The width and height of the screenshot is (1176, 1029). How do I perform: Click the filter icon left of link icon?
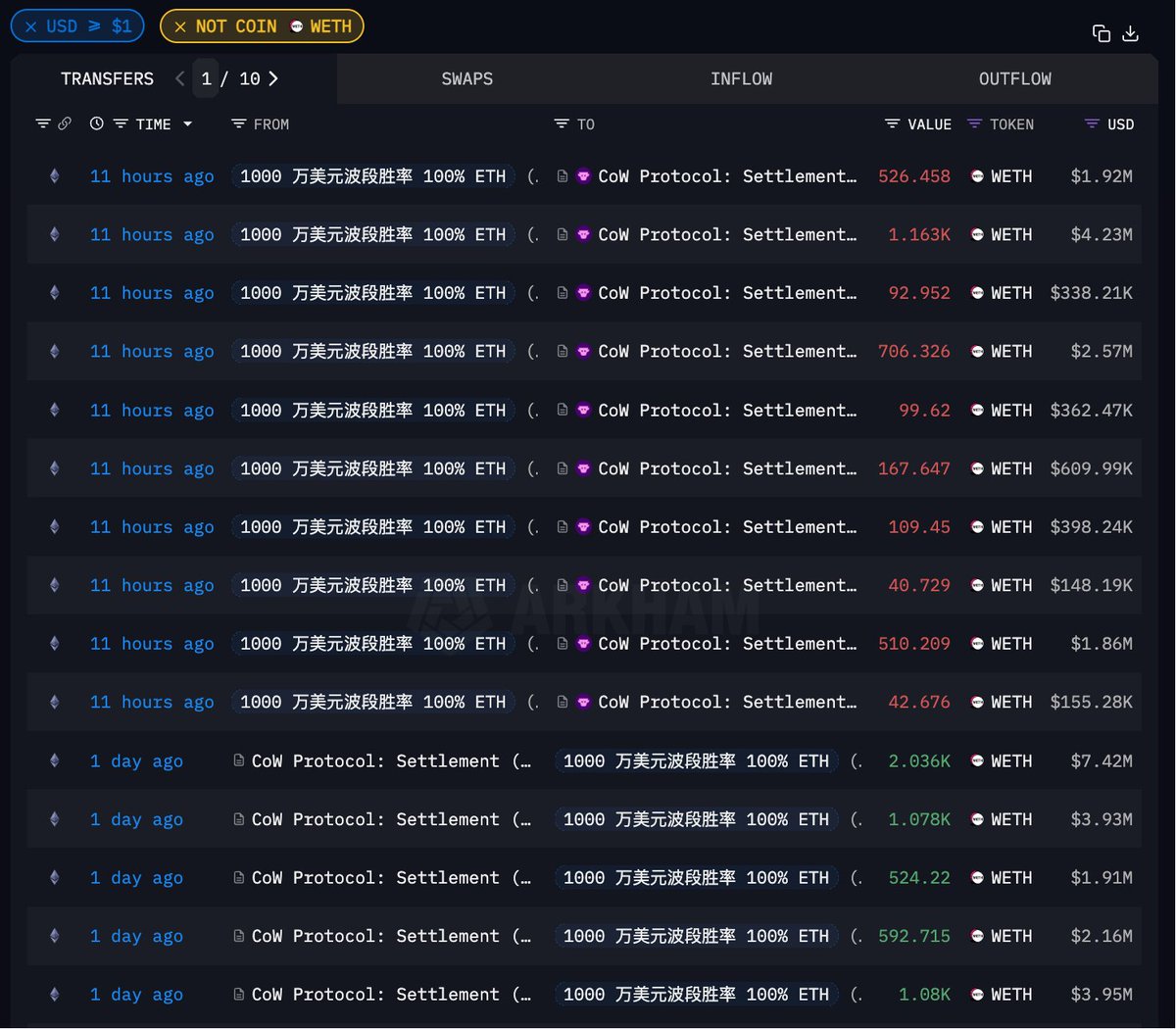click(43, 124)
